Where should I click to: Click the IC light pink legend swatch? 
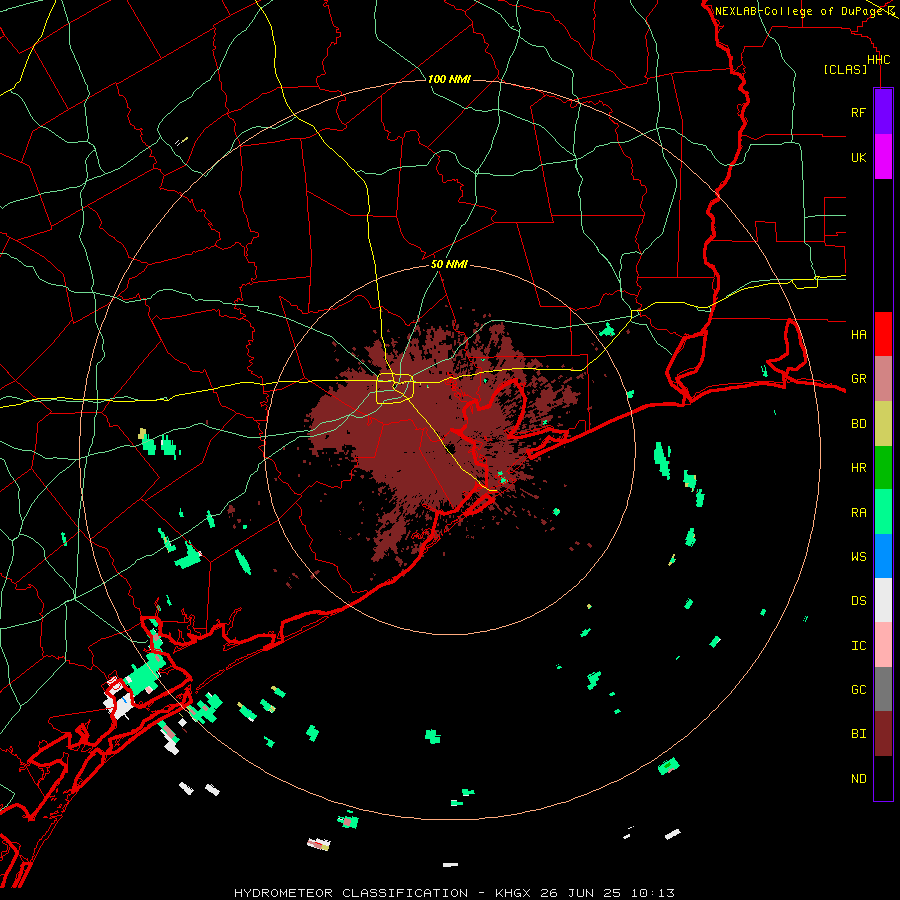883,645
